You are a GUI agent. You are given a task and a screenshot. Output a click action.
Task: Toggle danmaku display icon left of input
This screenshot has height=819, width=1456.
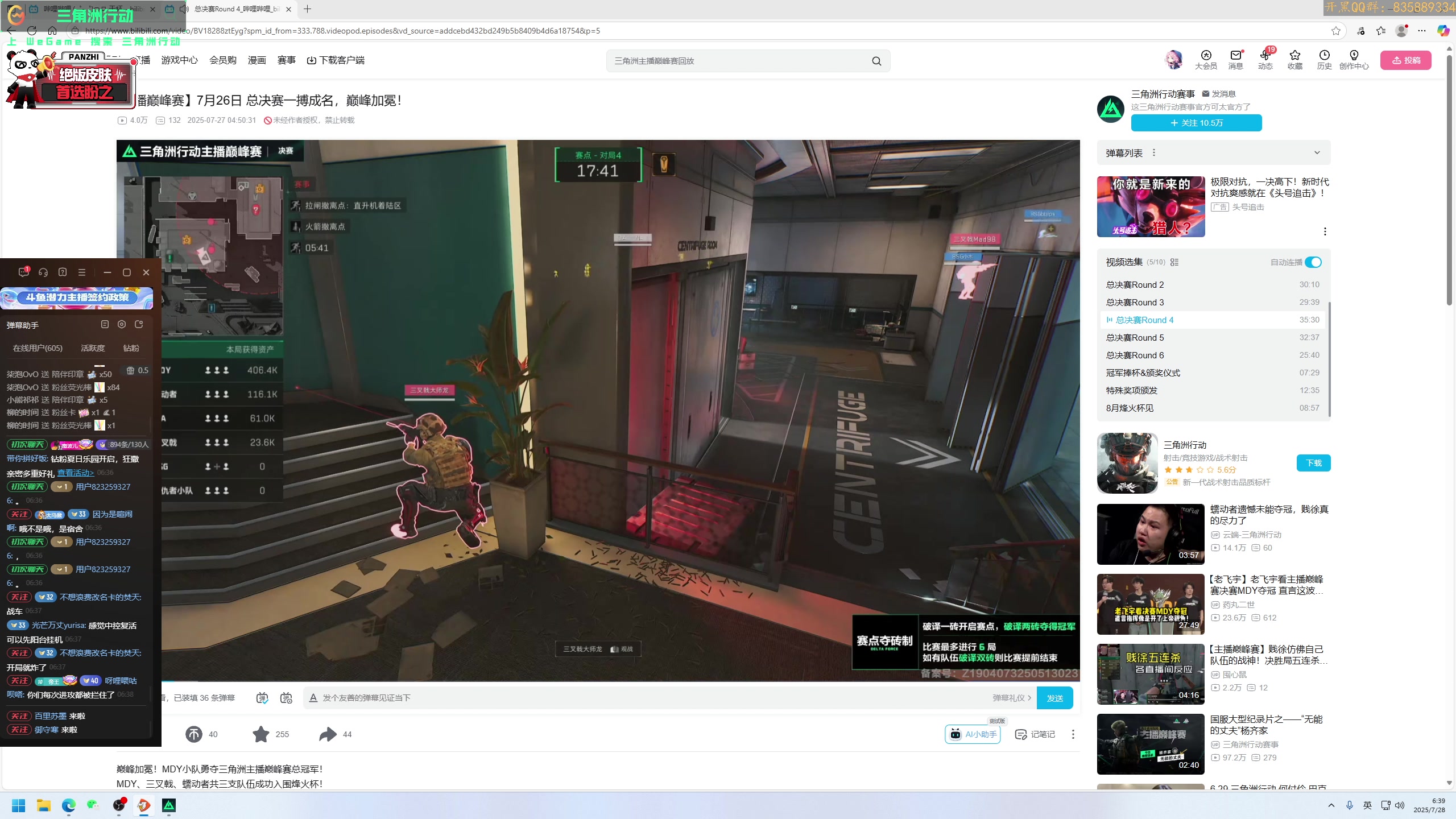pos(262,698)
